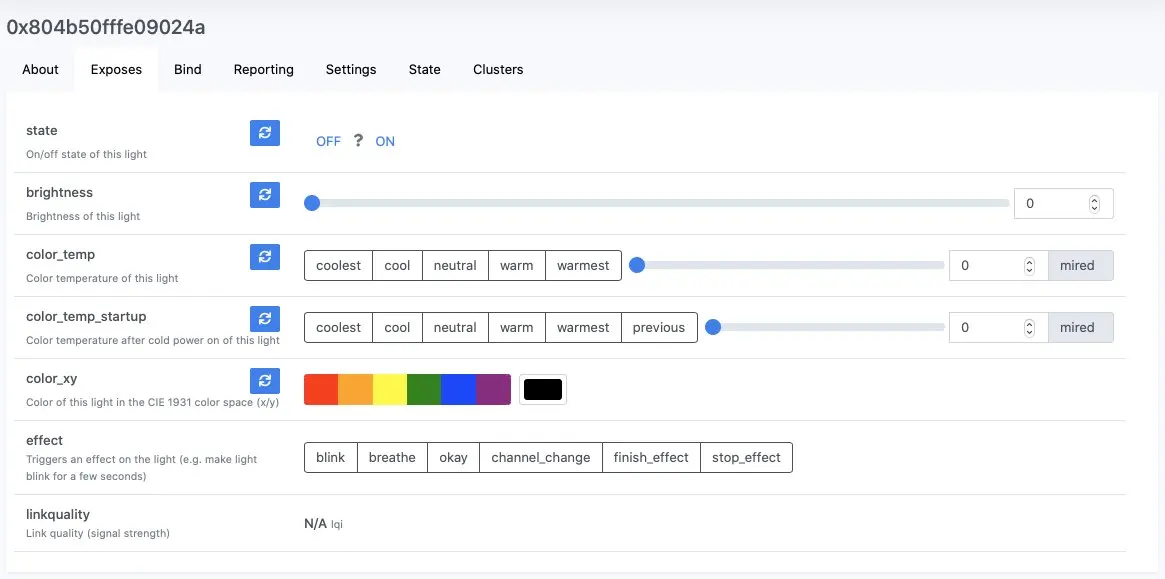The height and width of the screenshot is (579, 1165).
Task: Refresh the color_xy value icon
Action: click(265, 381)
